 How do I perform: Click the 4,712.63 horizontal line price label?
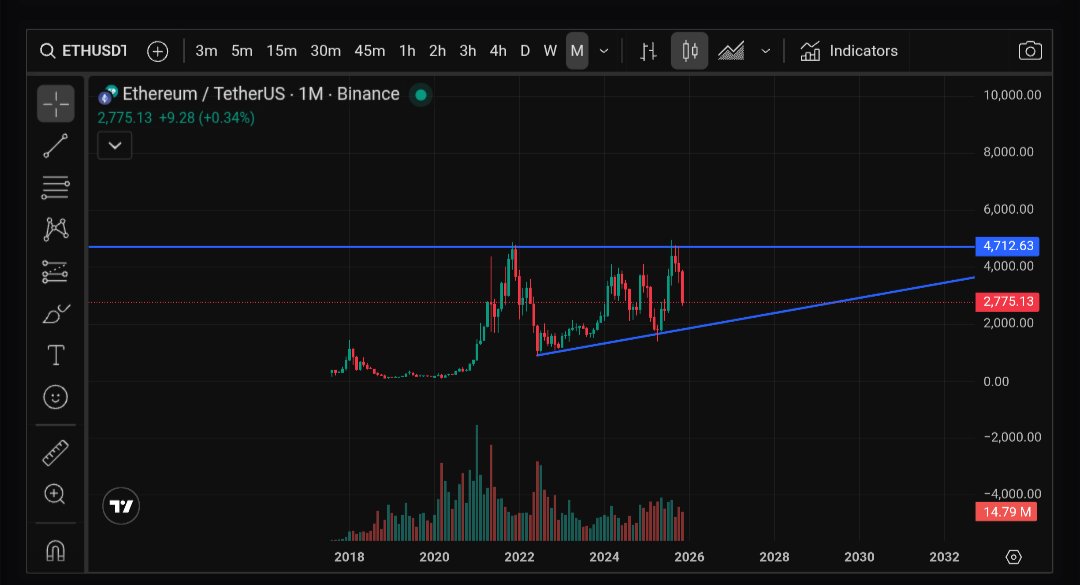1008,246
